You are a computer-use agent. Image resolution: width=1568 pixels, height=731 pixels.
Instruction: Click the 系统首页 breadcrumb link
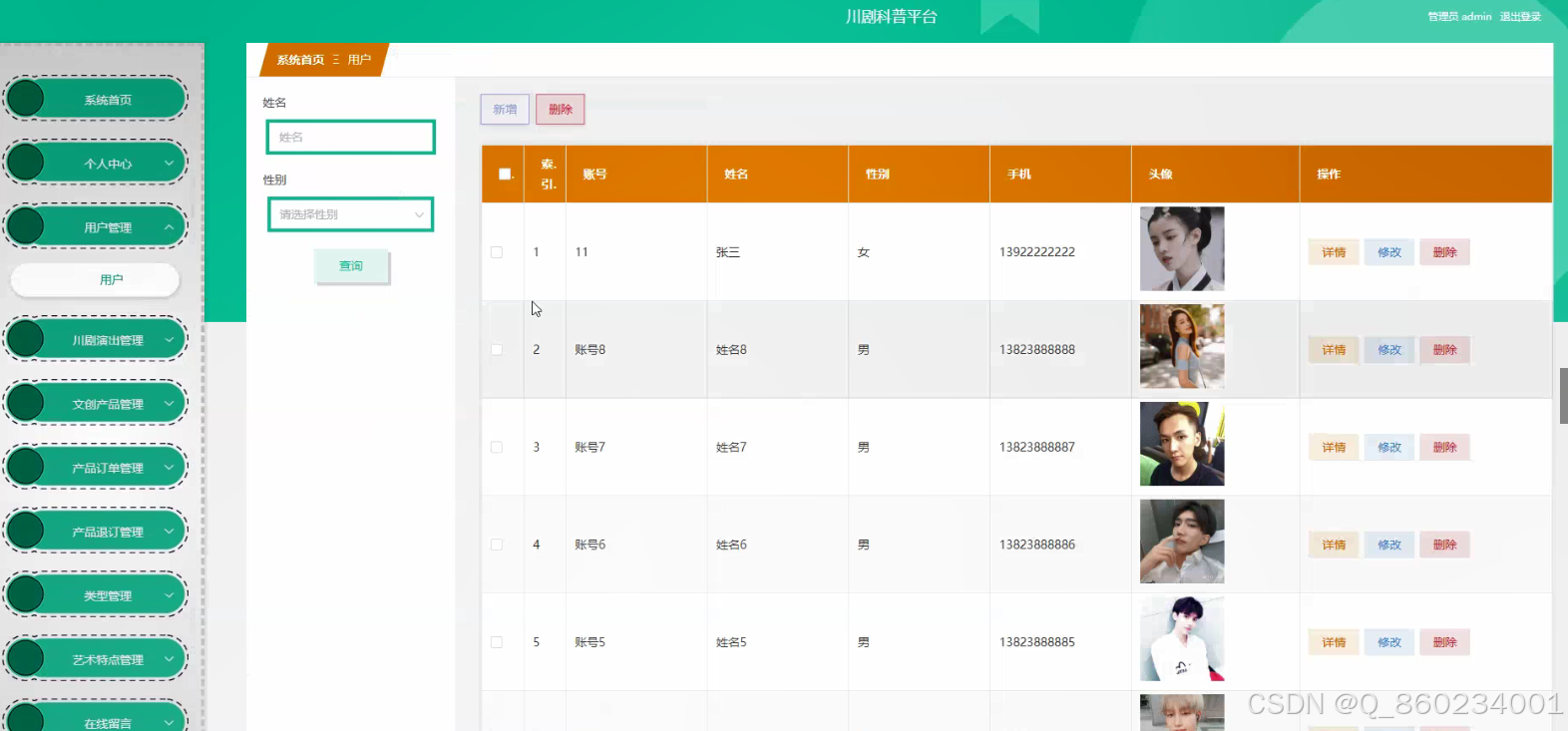pos(300,60)
